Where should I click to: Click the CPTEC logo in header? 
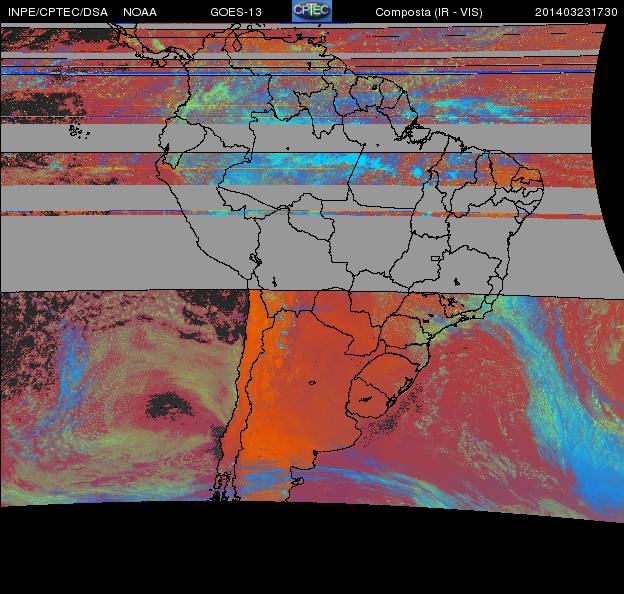(312, 11)
